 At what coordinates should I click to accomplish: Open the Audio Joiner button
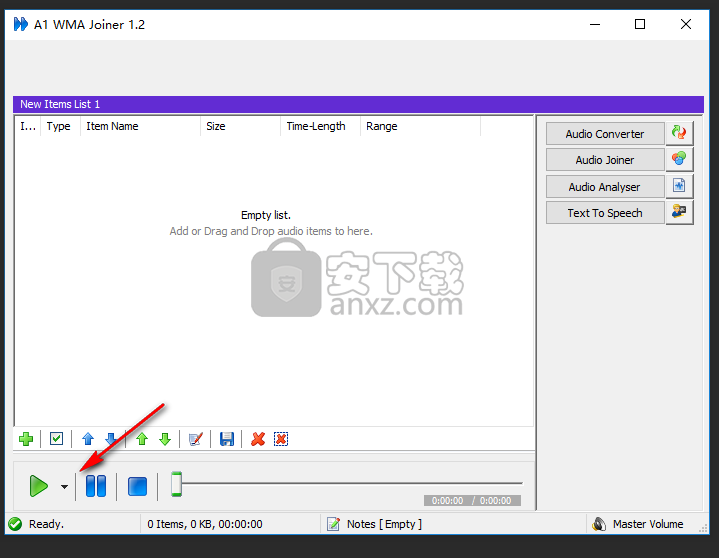[x=605, y=160]
